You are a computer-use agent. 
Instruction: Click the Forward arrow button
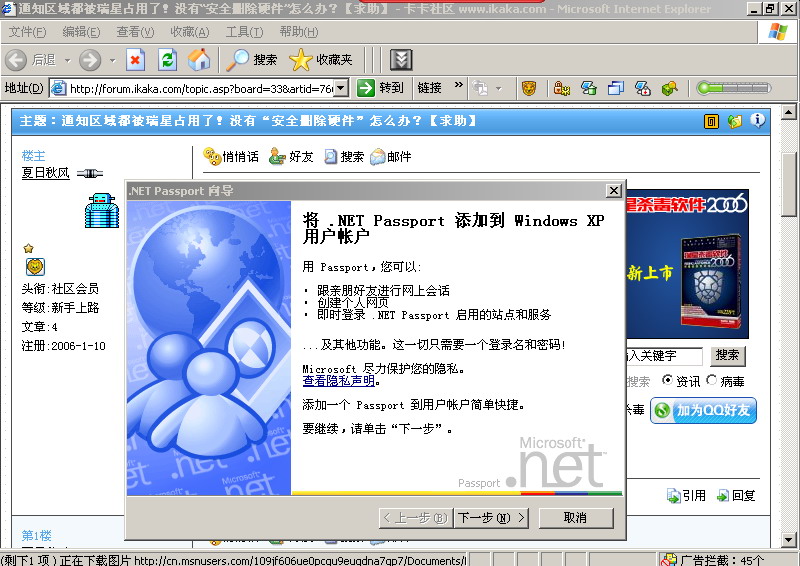pos(90,60)
